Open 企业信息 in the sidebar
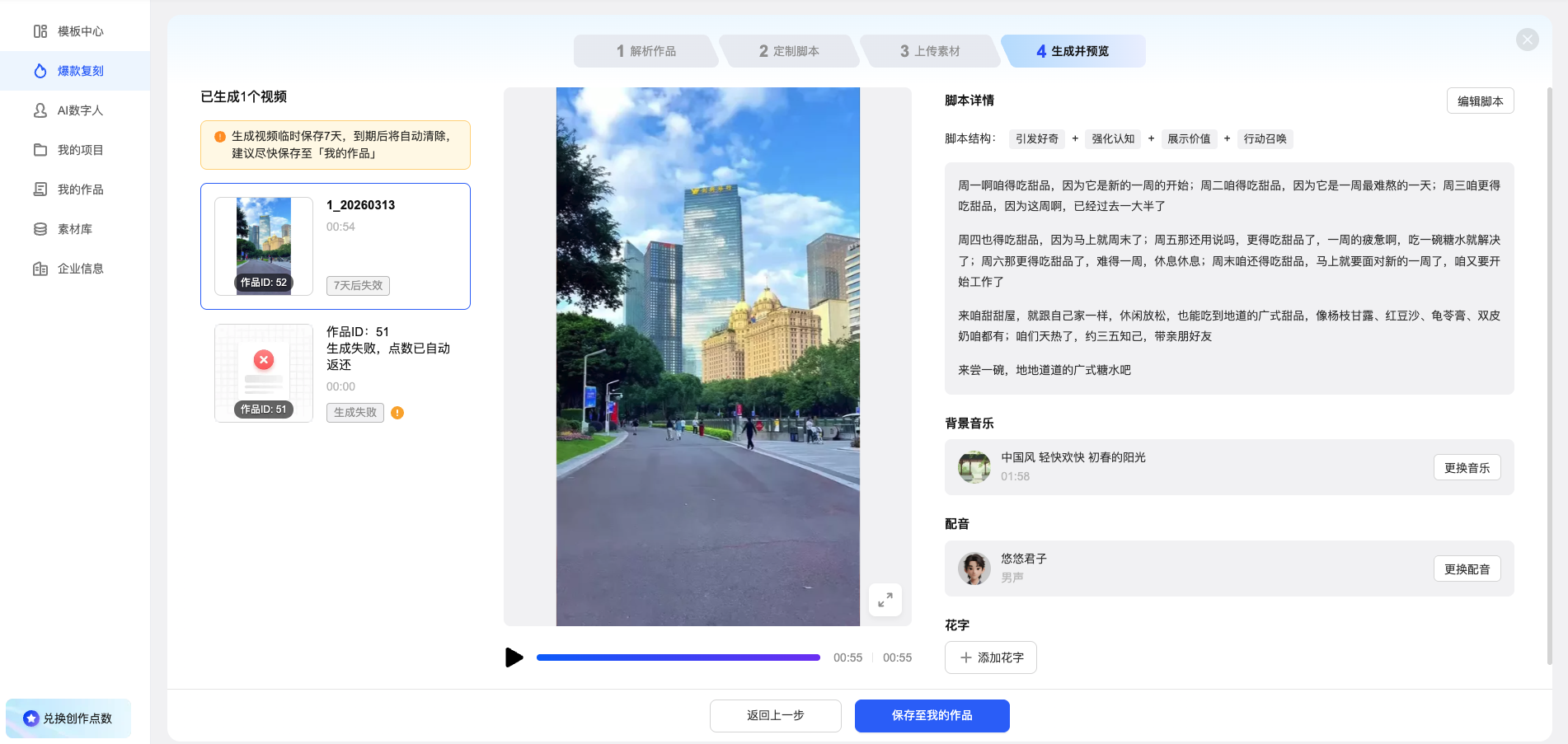Image resolution: width=1568 pixels, height=744 pixels. point(79,269)
